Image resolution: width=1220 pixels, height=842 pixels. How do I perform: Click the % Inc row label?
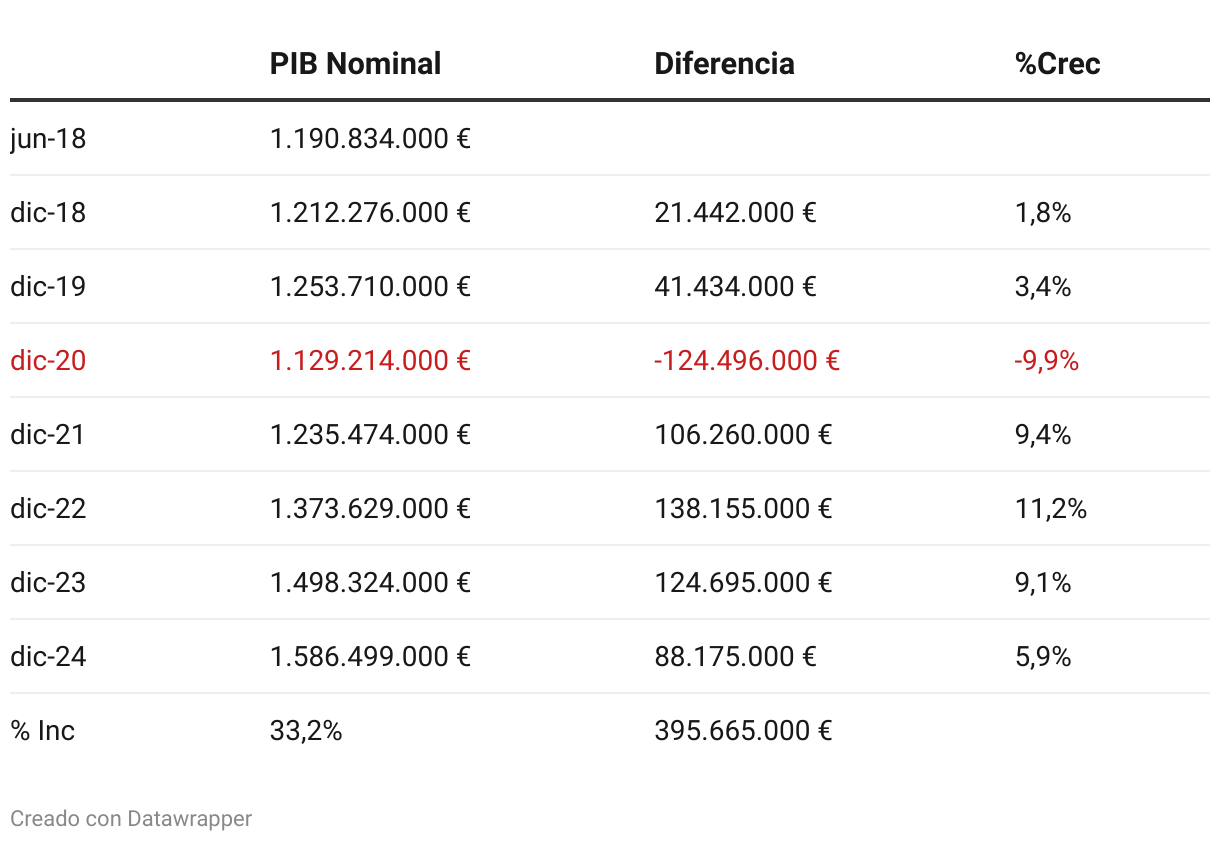click(x=43, y=730)
